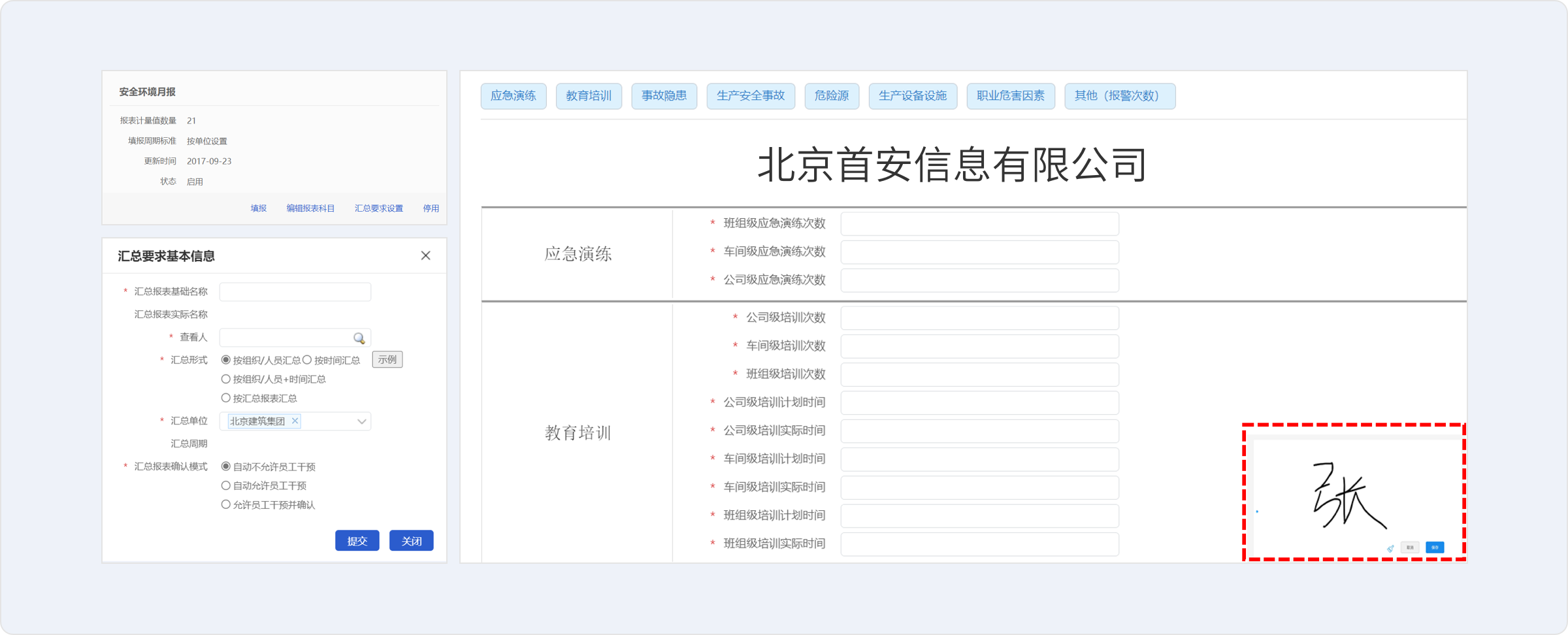Image resolution: width=1568 pixels, height=635 pixels.
Task: Choose 自动允许员工干预 confirmation mode
Action: pyautogui.click(x=226, y=485)
